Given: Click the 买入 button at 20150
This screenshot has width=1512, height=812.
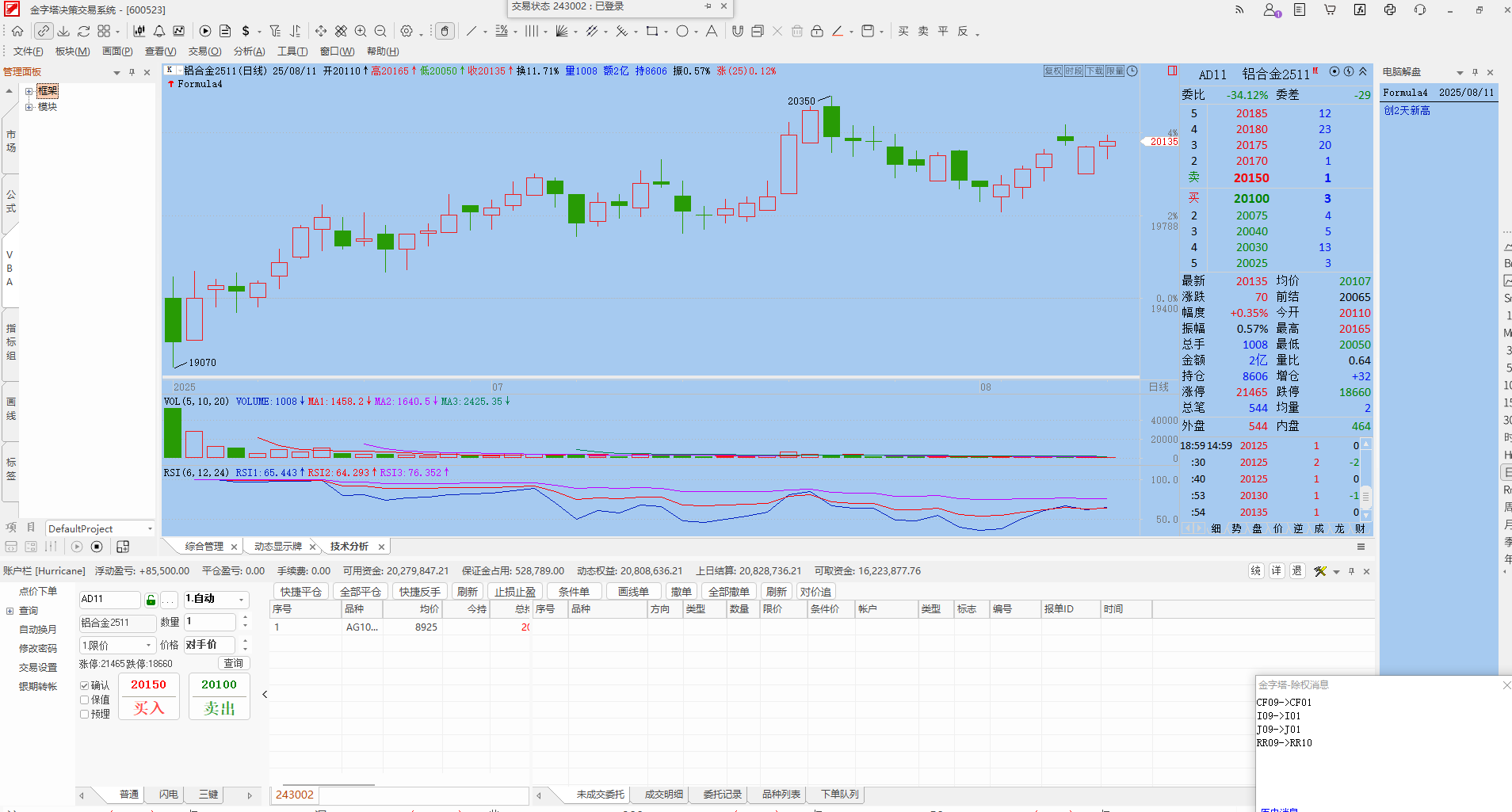Looking at the screenshot, I should coord(149,696).
